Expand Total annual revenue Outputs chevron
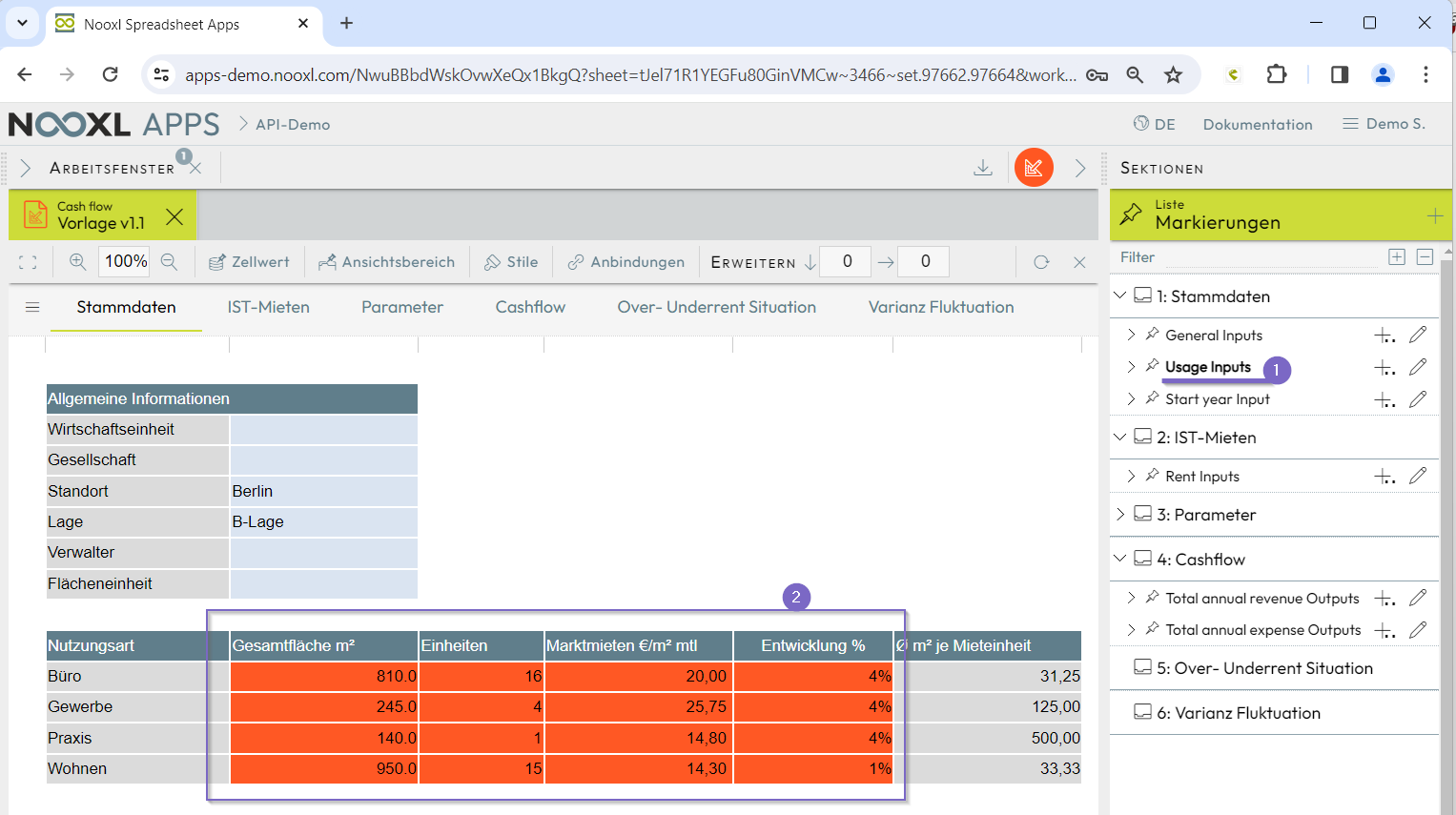Viewport: 1456px width, 815px height. pos(1132,598)
